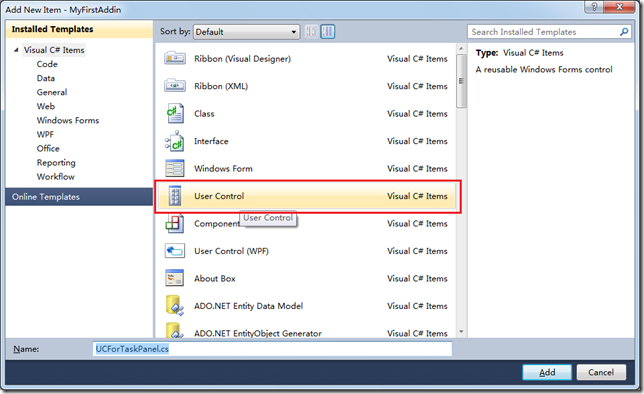Switch to small icons view

(311, 32)
